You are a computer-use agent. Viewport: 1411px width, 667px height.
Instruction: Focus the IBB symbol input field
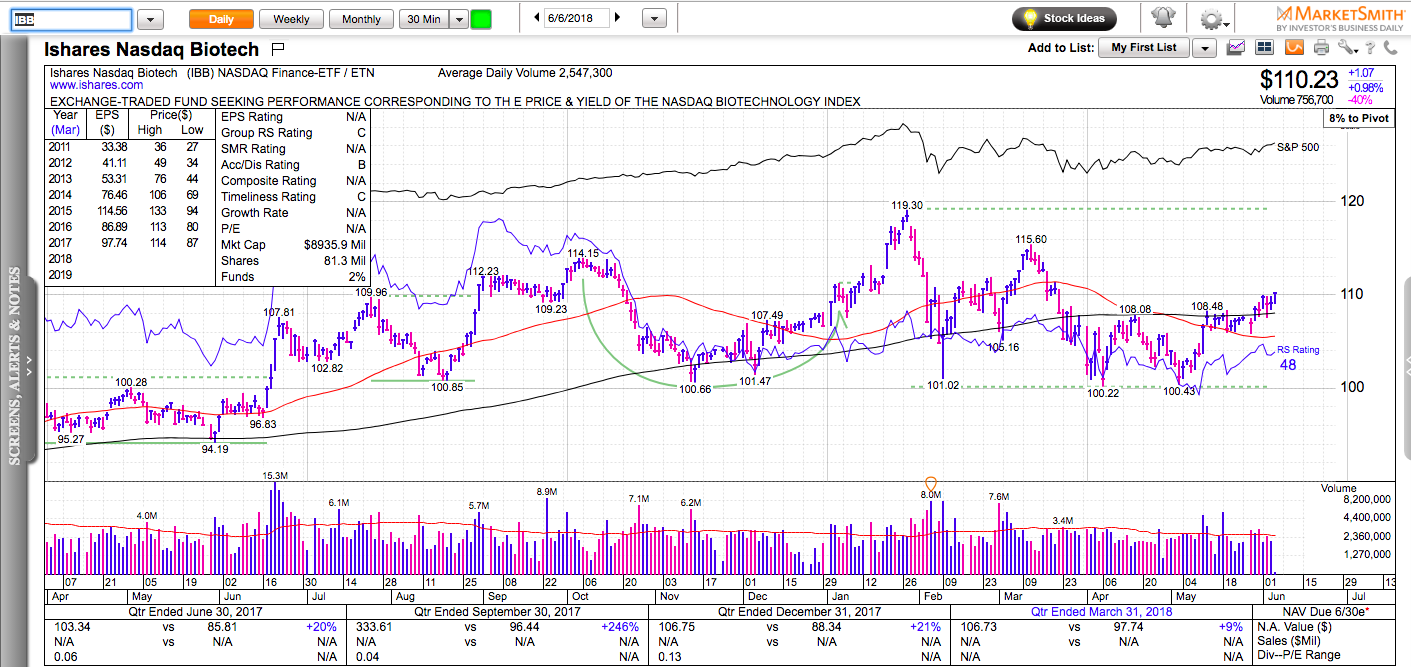pos(70,19)
